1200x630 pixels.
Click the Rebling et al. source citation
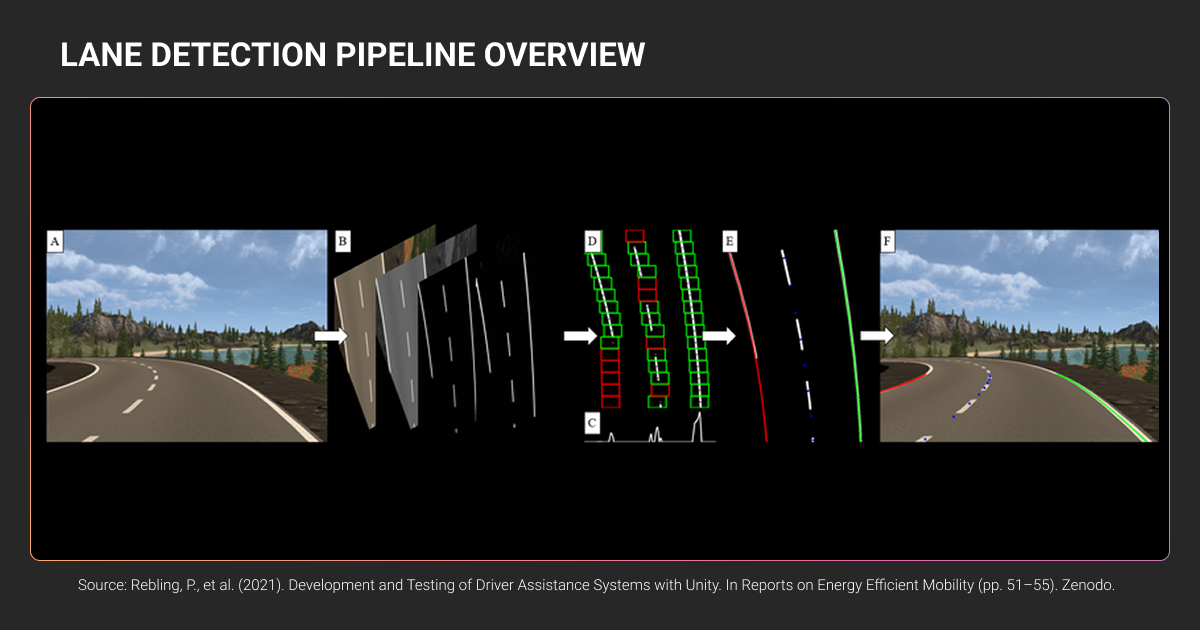click(x=596, y=586)
